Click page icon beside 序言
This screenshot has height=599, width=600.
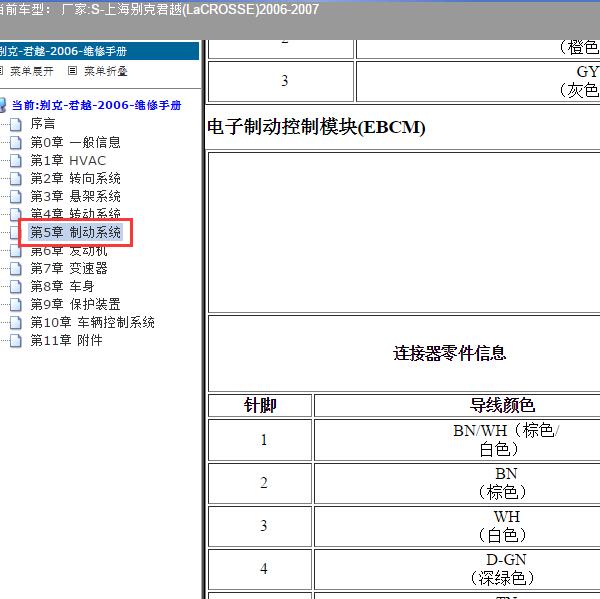click(x=16, y=124)
